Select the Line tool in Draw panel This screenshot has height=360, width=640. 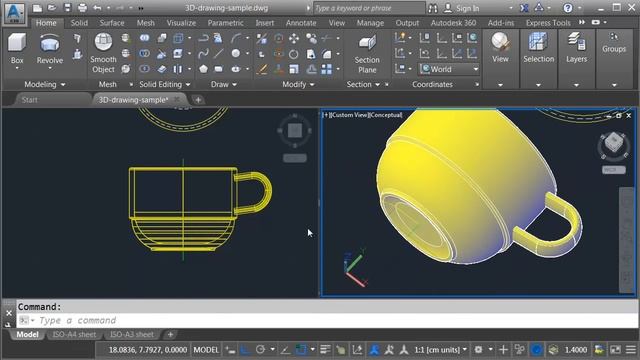[x=219, y=53]
